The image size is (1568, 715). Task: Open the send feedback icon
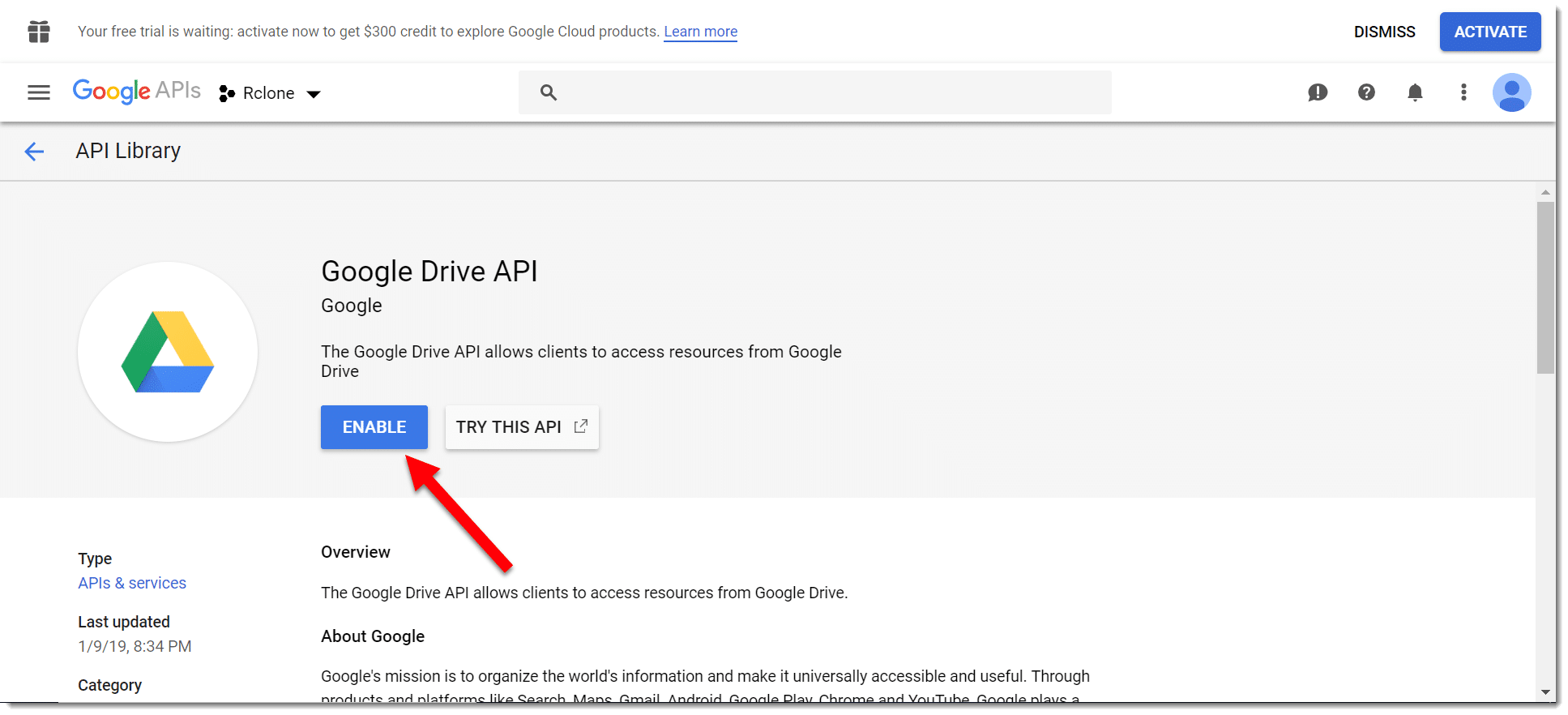click(x=1318, y=92)
